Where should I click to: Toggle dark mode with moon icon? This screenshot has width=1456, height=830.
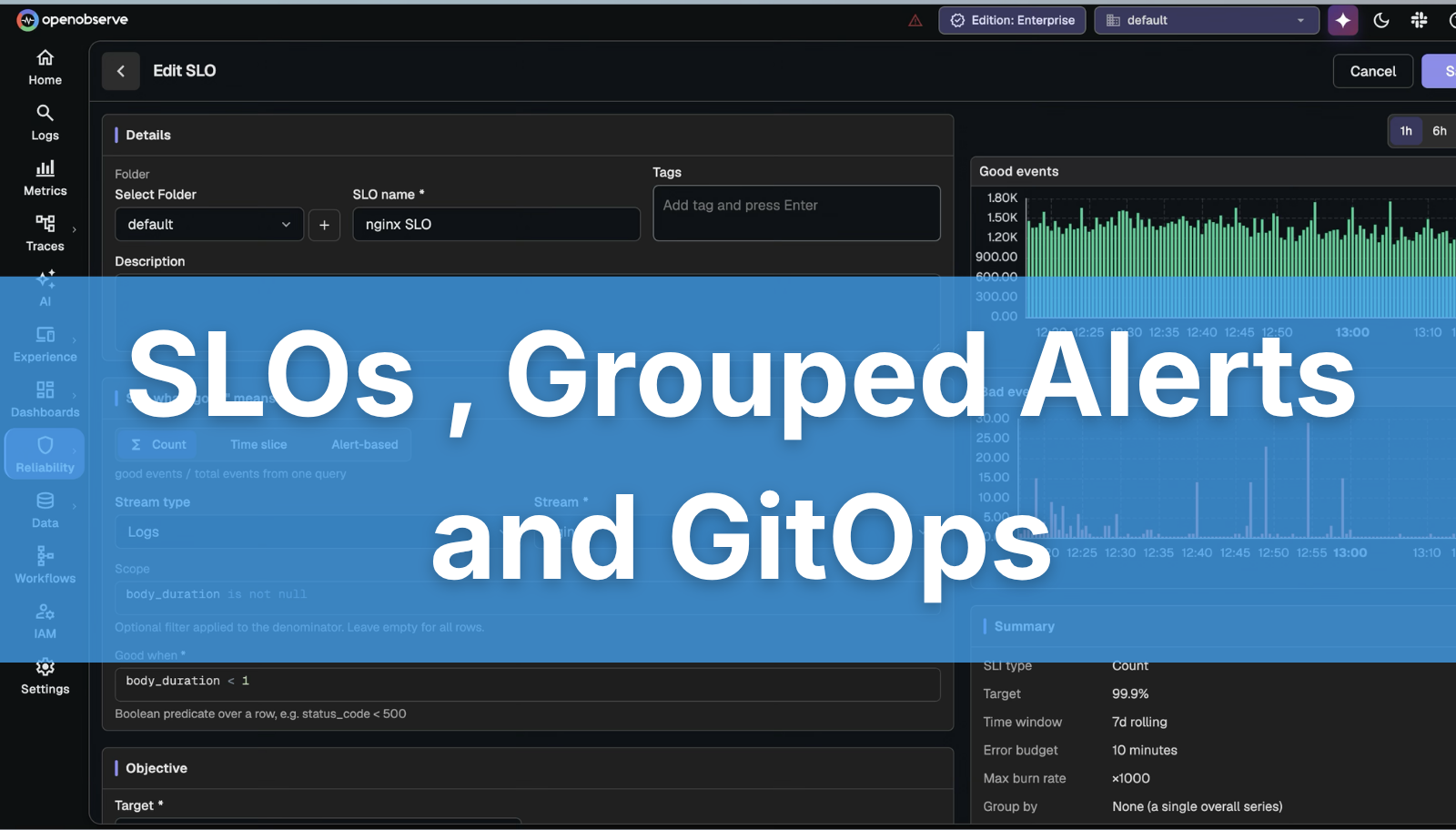pos(1381,20)
